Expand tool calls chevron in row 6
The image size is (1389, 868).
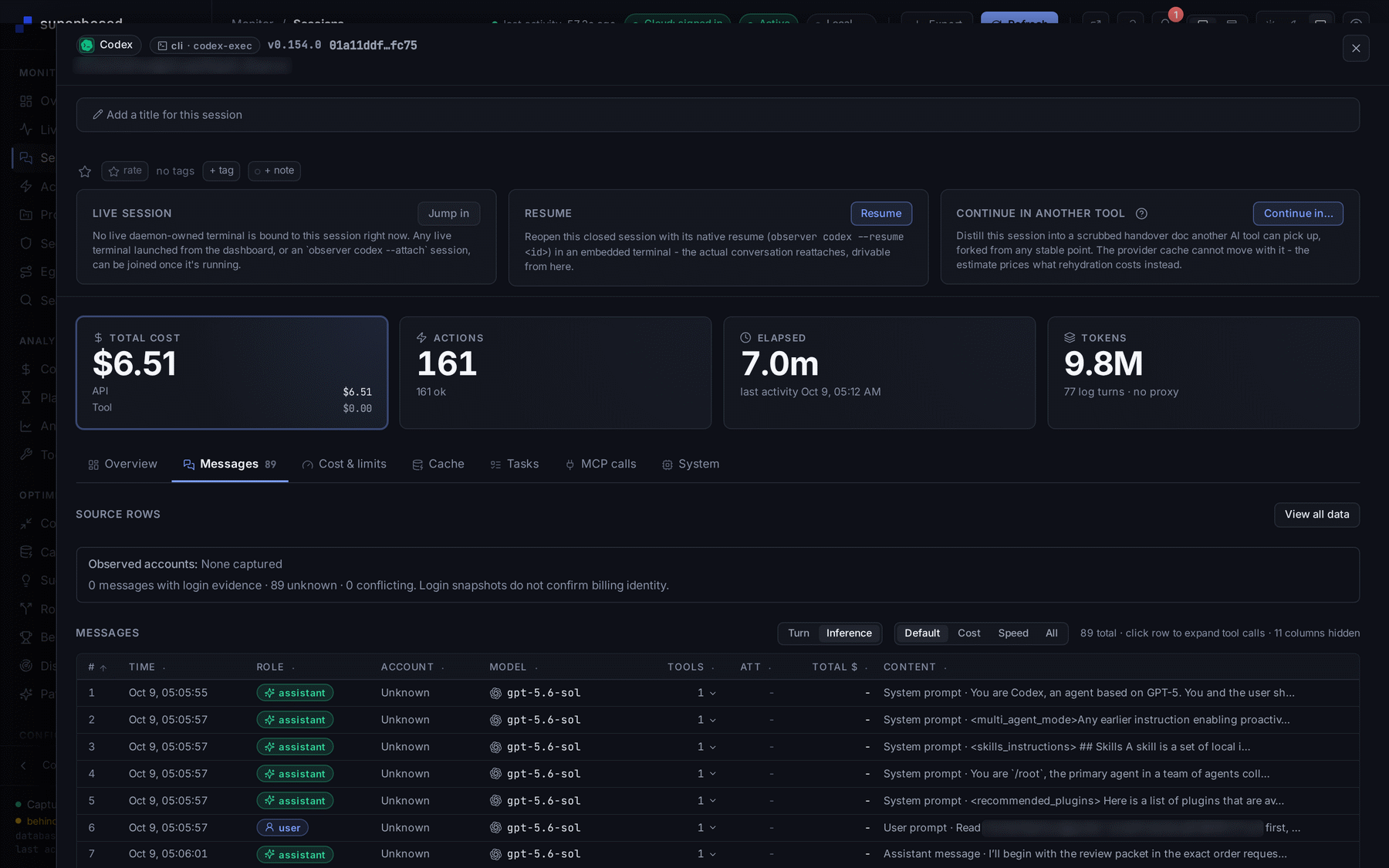tap(712, 828)
